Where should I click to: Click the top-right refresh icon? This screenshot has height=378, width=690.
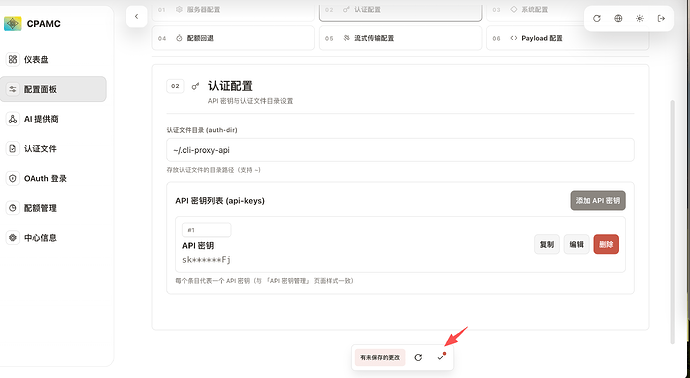tap(597, 18)
